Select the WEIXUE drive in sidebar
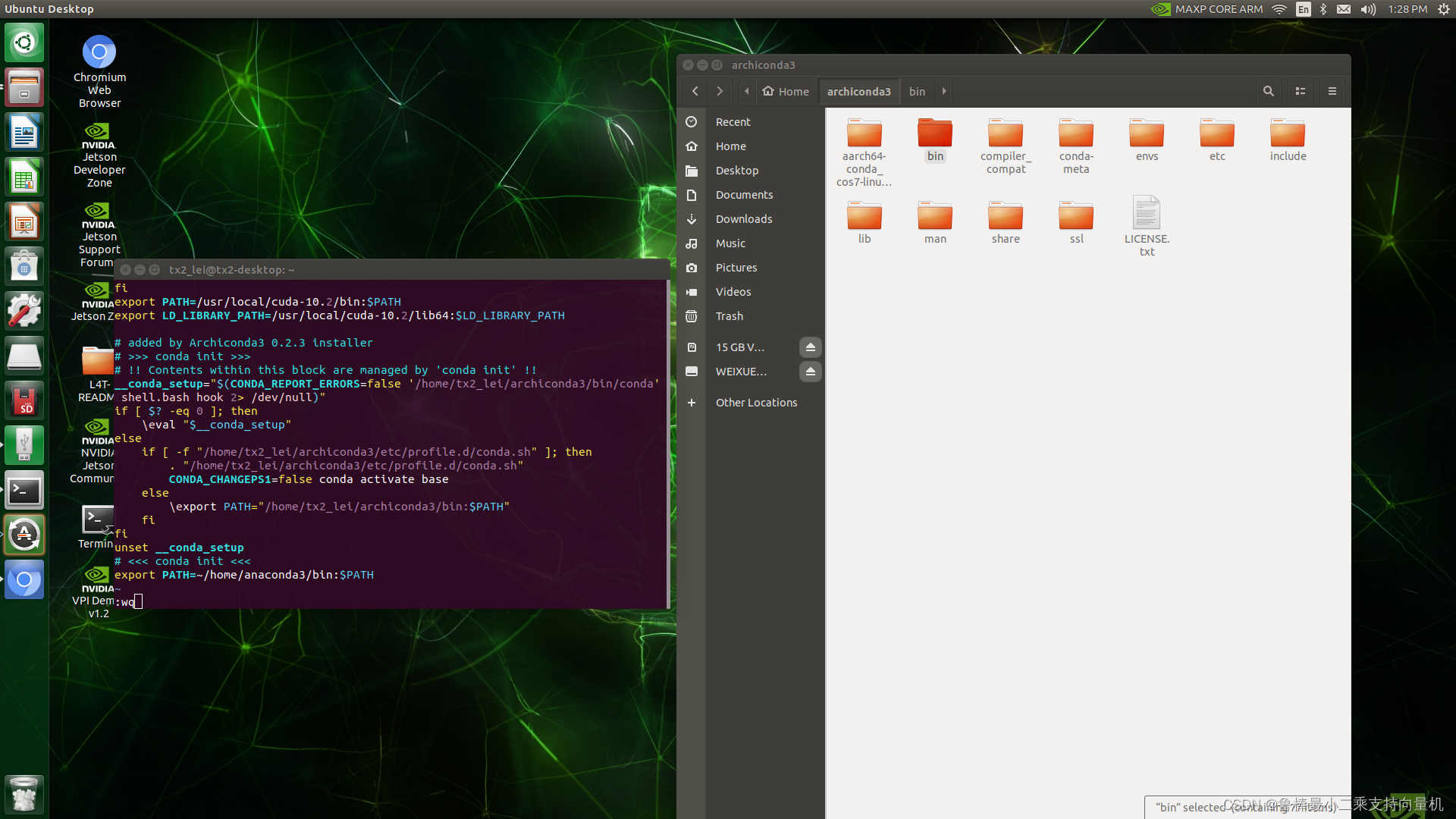The width and height of the screenshot is (1456, 819). 739,372
